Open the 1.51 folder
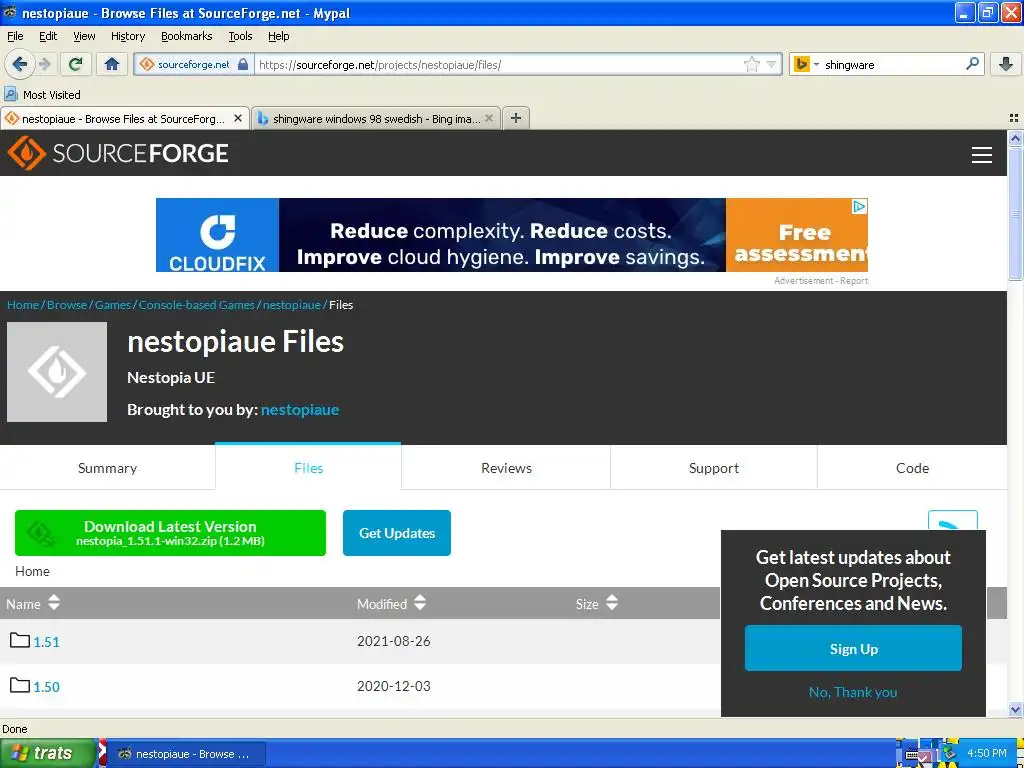This screenshot has width=1024, height=768. [46, 642]
